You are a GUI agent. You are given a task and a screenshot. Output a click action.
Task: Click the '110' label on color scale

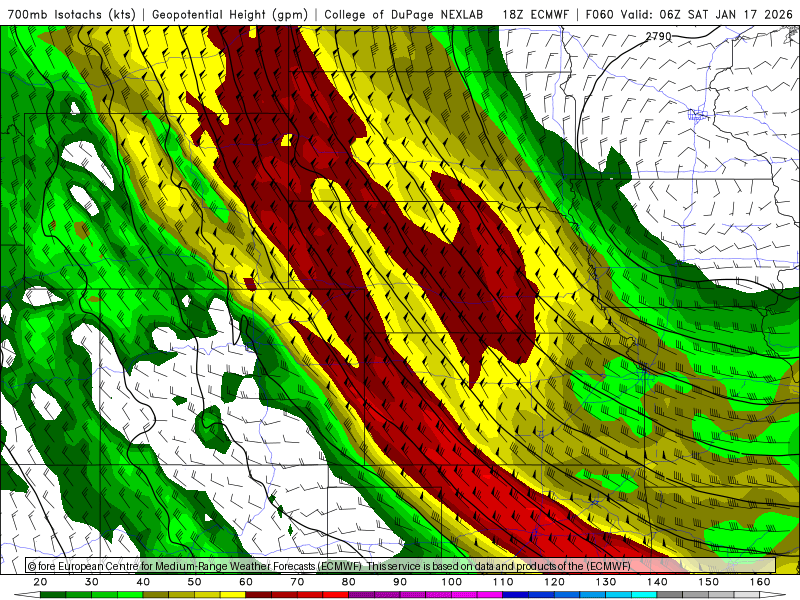pyautogui.click(x=503, y=582)
